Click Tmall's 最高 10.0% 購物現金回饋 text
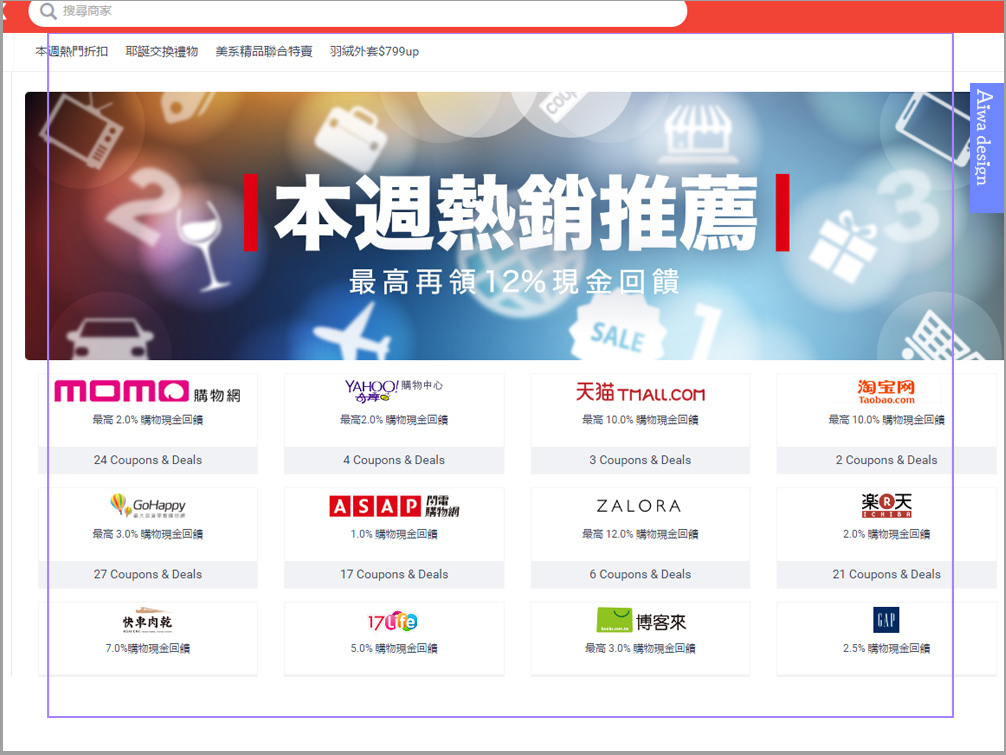1006x755 pixels. coord(640,420)
